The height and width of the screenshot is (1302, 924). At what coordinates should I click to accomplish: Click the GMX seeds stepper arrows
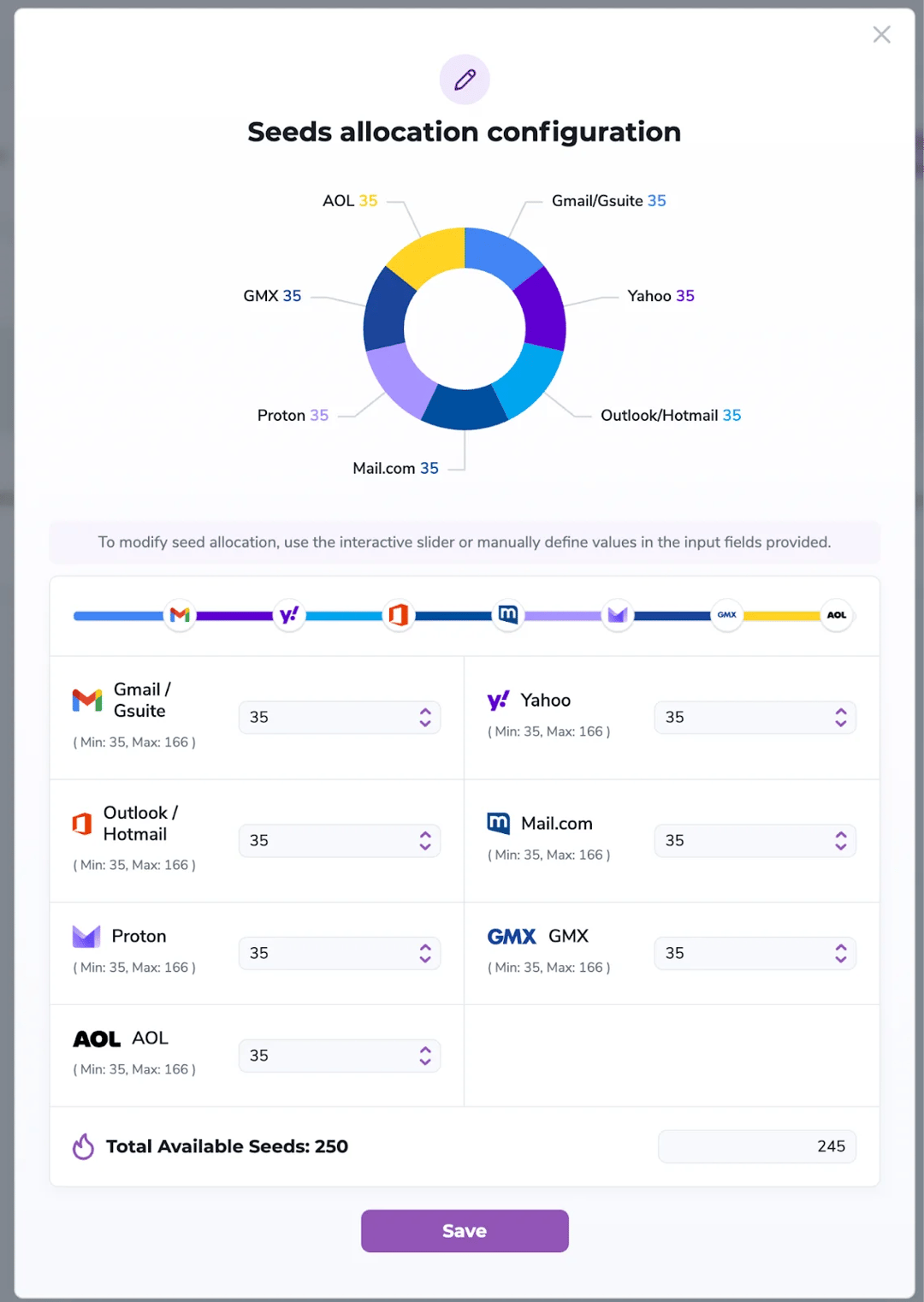pos(841,953)
